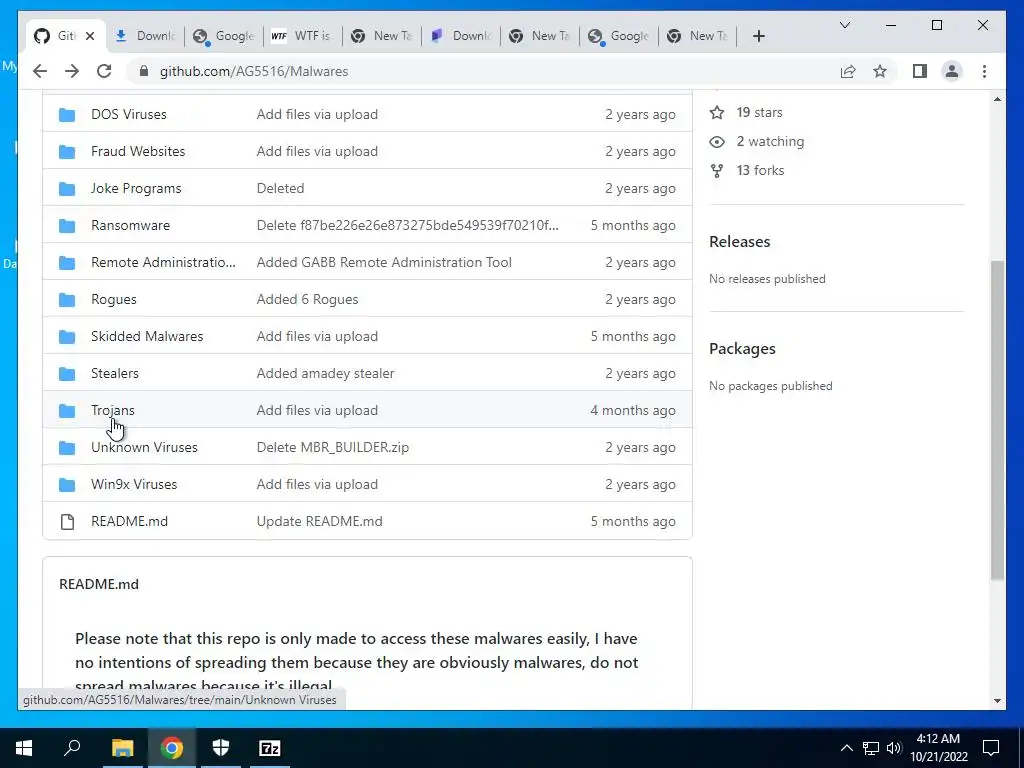
Task: Open README.md file link
Action: [129, 522]
